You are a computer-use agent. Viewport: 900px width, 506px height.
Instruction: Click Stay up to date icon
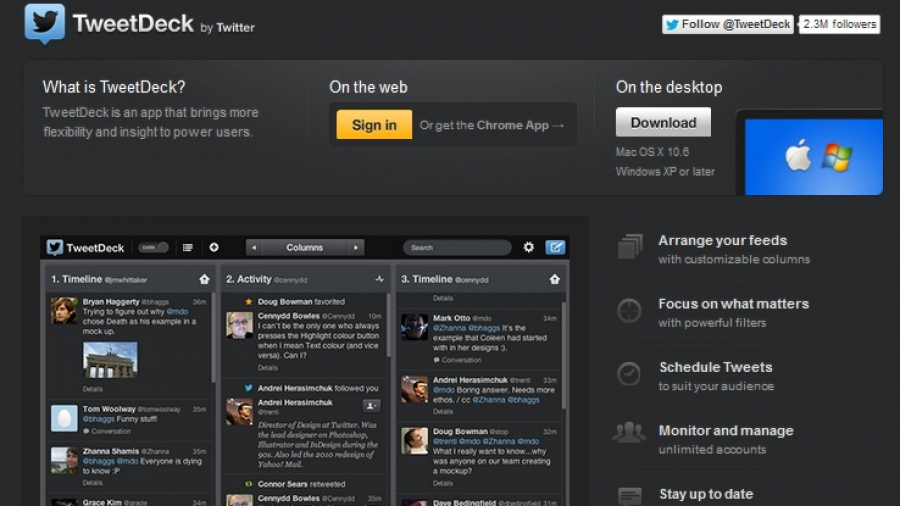tap(630, 496)
